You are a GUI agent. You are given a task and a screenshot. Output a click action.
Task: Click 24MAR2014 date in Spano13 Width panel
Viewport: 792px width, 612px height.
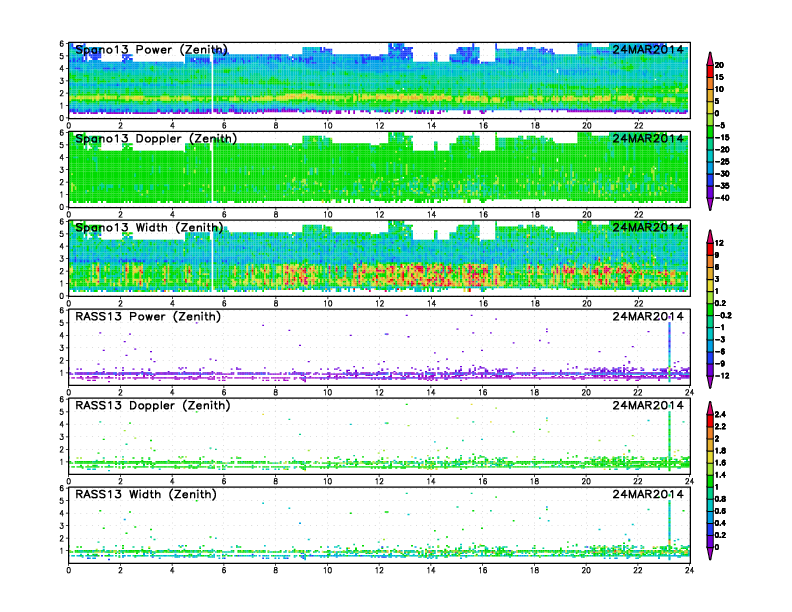pos(648,227)
